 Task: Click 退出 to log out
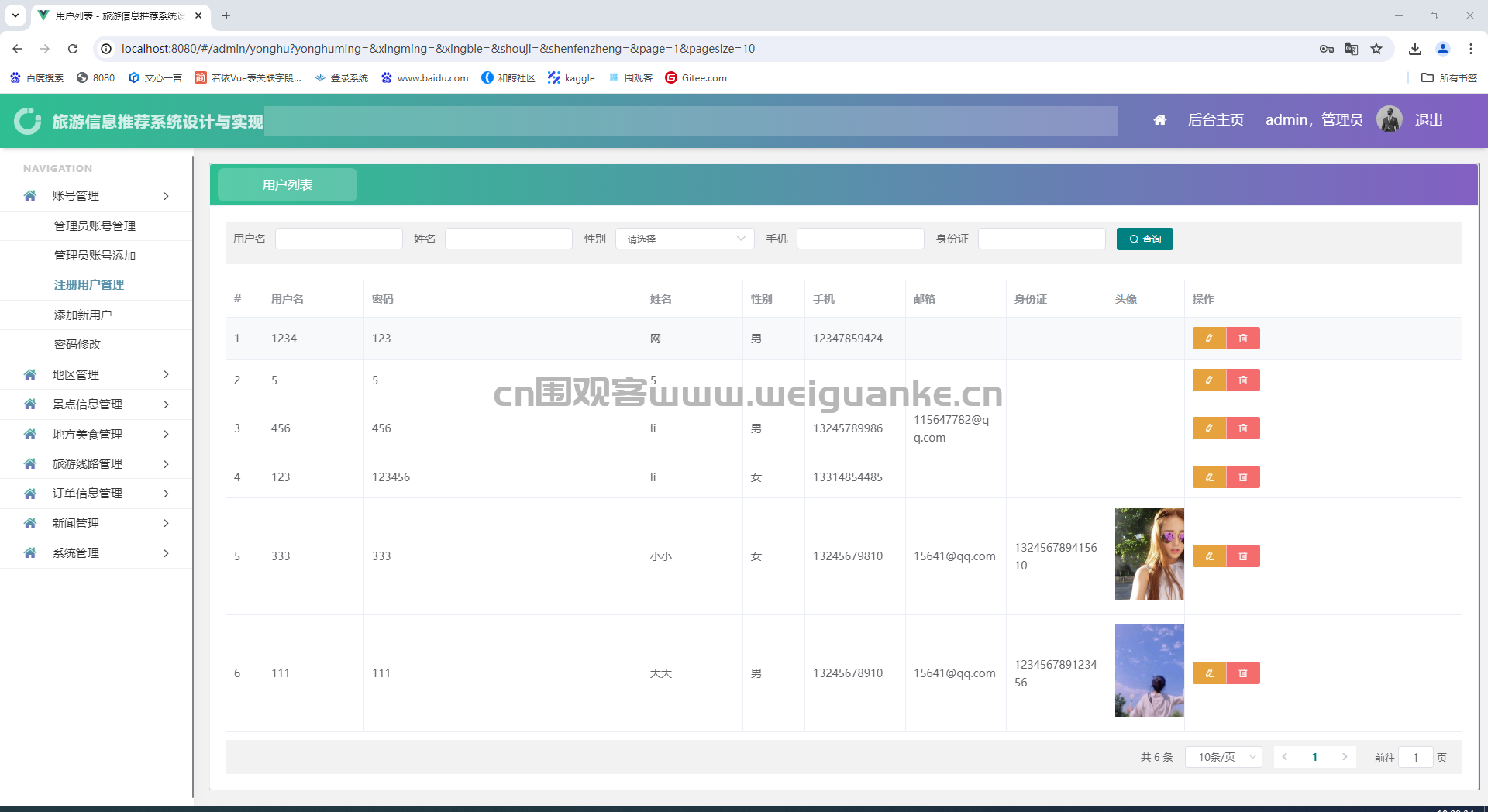[1428, 120]
